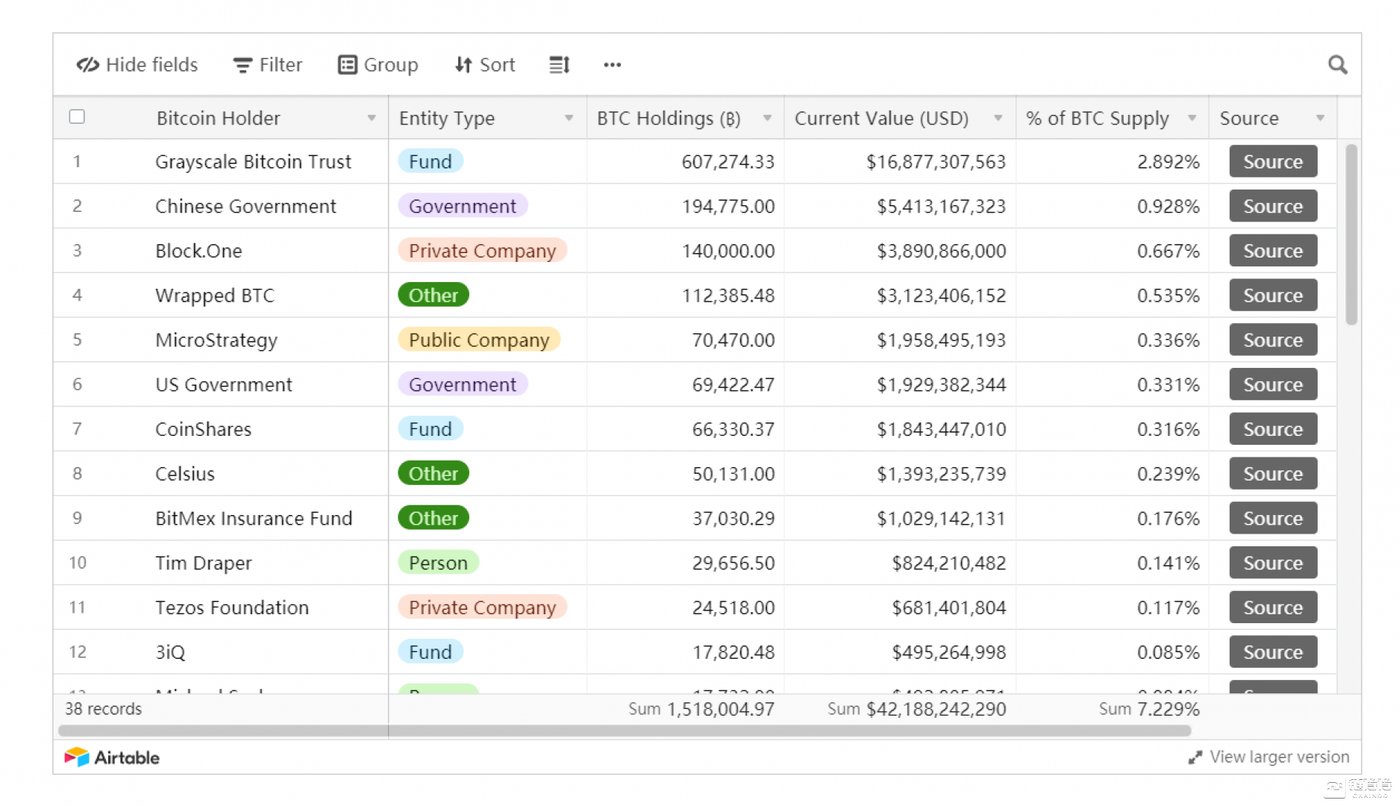Click the Source button for Grayscale Bitcoin Trust
1399x806 pixels.
[x=1272, y=162]
